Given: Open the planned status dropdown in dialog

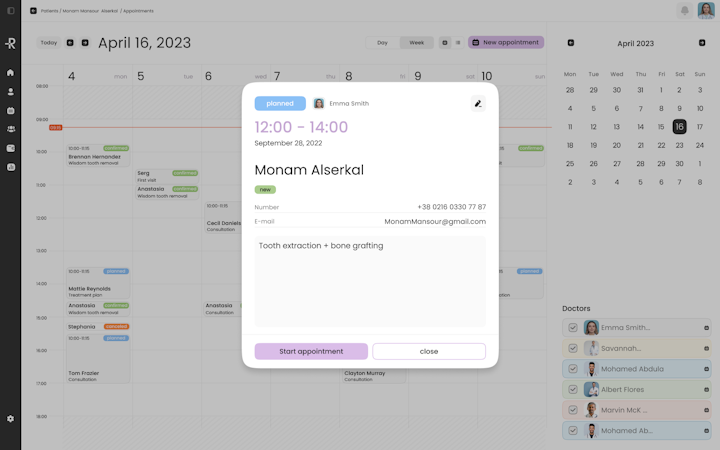Looking at the screenshot, I should coord(280,103).
